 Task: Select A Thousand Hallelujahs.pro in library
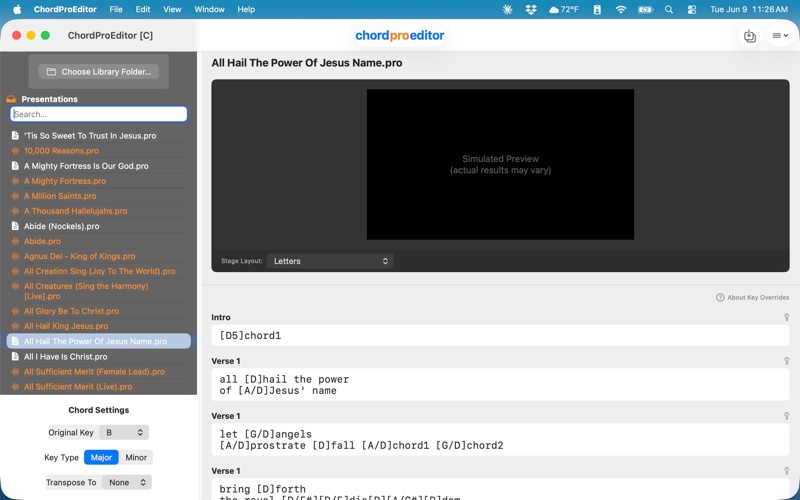click(x=76, y=211)
